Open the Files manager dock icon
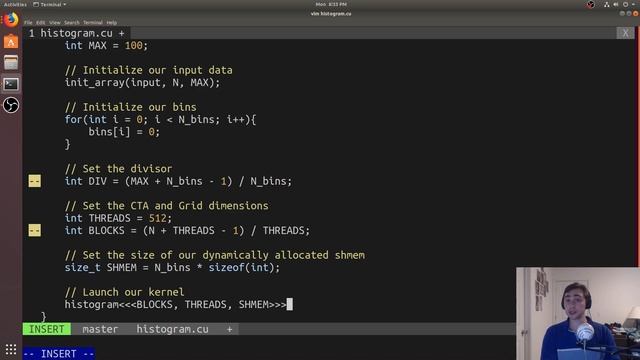The width and height of the screenshot is (640, 360). tap(11, 63)
